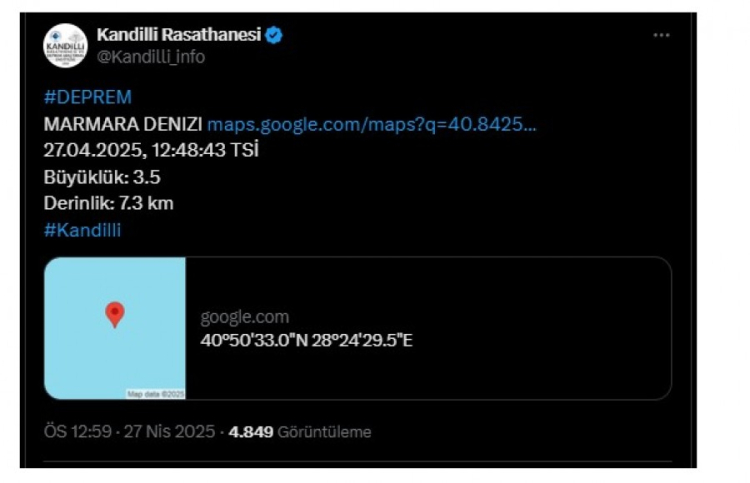The width and height of the screenshot is (750, 483).
Task: Open the Kandilli Rasathanesi display name
Action: tap(178, 35)
